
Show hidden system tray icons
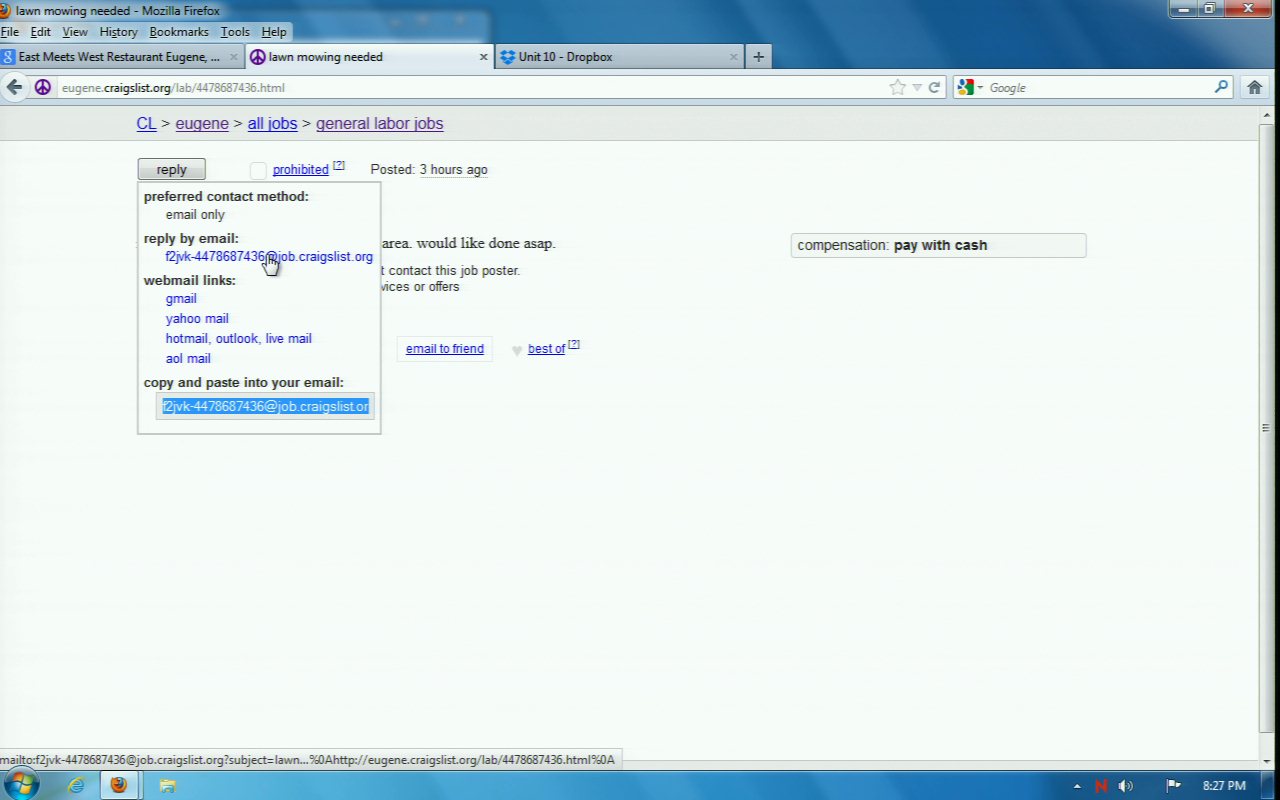[x=1077, y=786]
